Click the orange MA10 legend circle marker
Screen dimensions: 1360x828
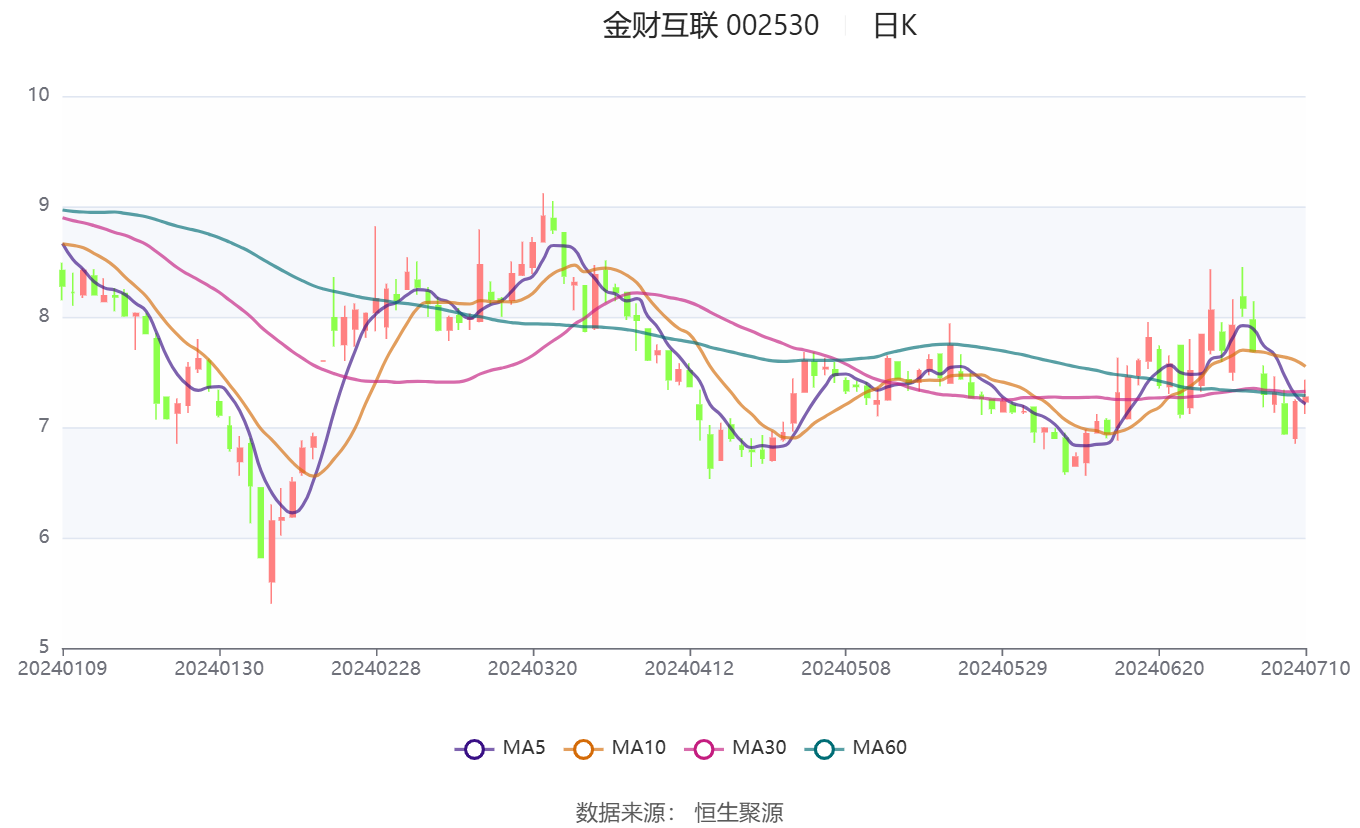[584, 748]
